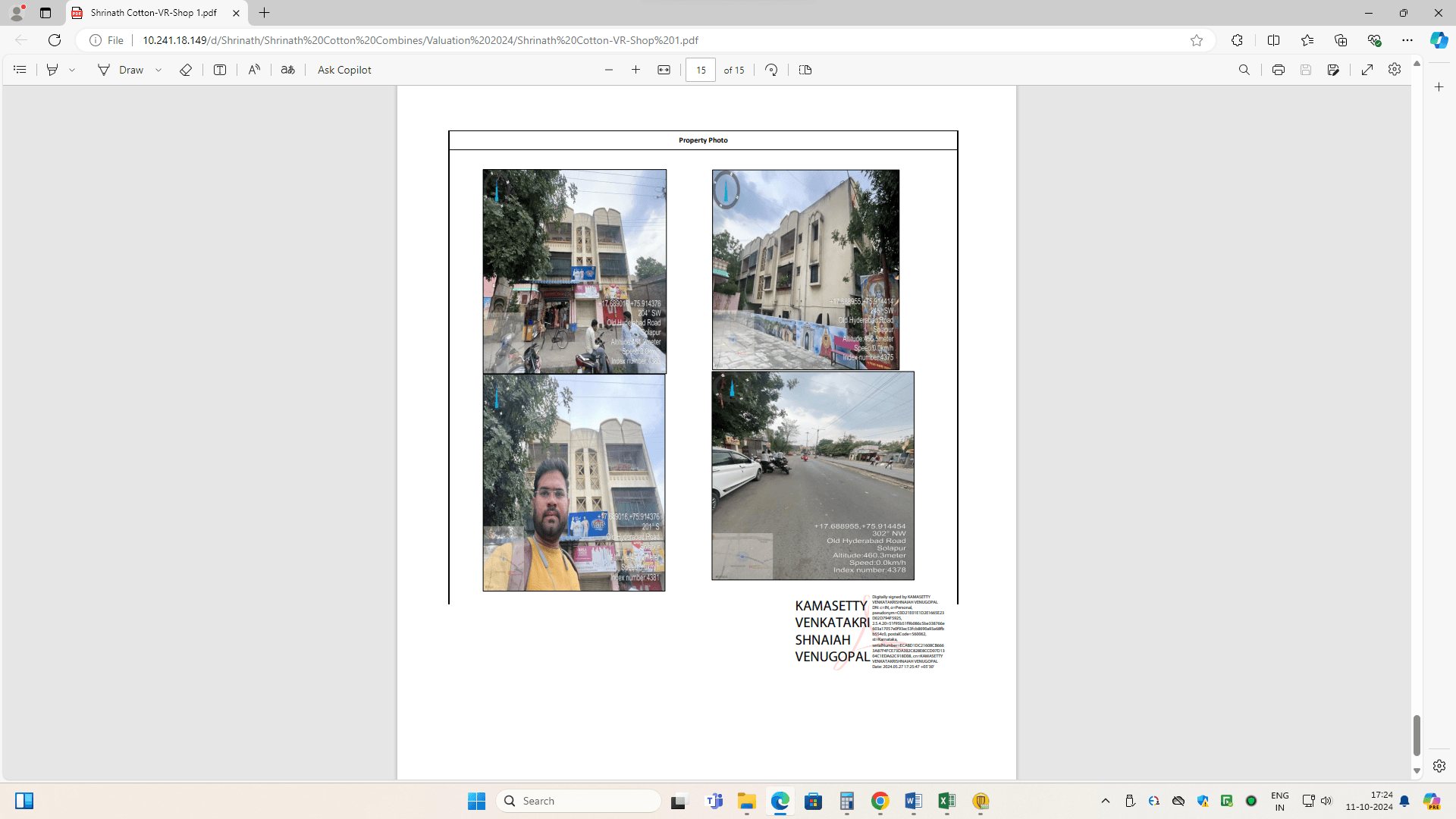Open Edge Settings and more menu
1456x819 pixels.
click(1407, 40)
